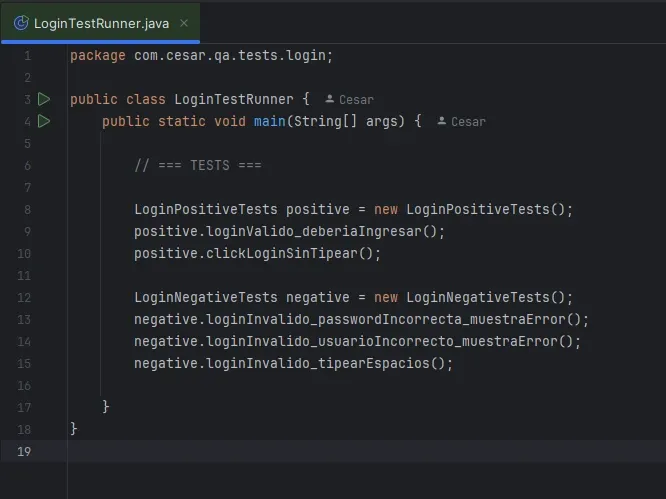Click line number 12 in the gutter
666x499 pixels.
tap(24, 298)
